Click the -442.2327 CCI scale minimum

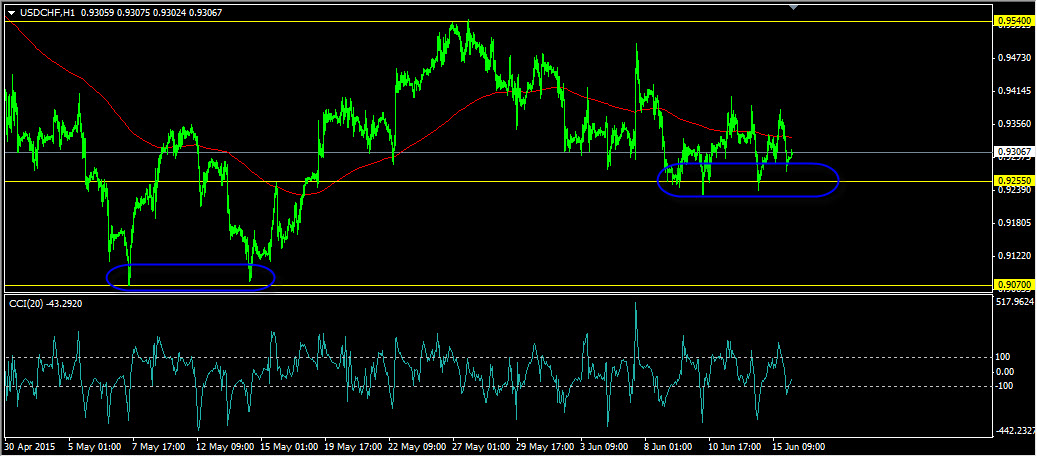pyautogui.click(x=1015, y=431)
